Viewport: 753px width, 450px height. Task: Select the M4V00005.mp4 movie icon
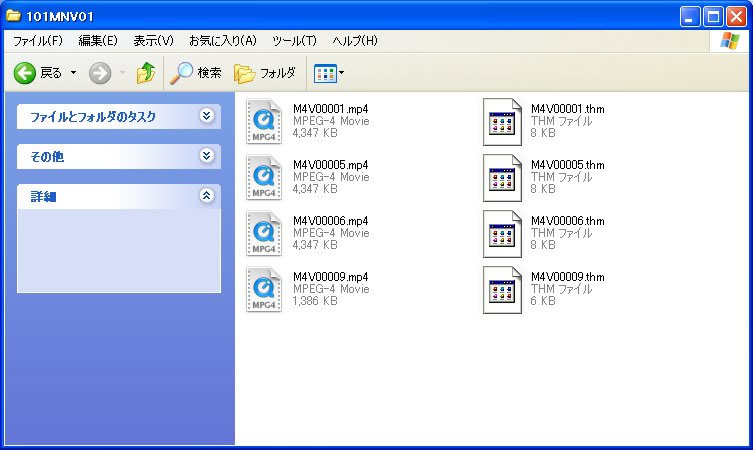click(264, 177)
